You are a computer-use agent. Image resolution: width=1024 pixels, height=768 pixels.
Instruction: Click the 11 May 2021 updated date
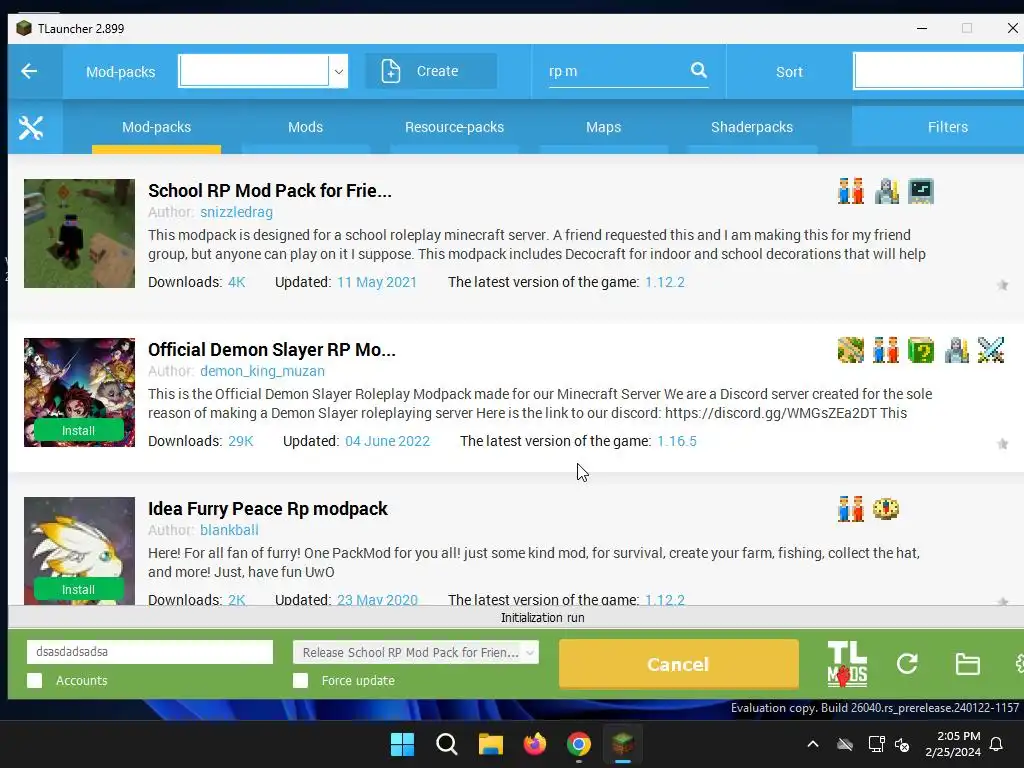point(377,282)
